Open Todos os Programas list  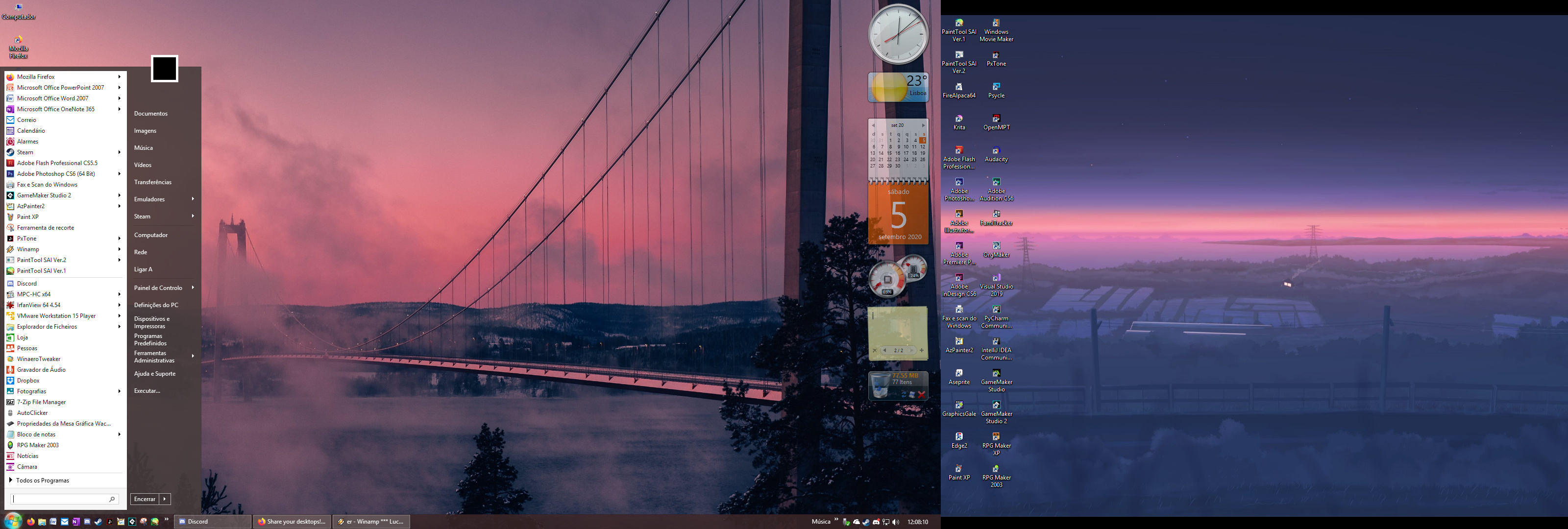click(x=42, y=481)
